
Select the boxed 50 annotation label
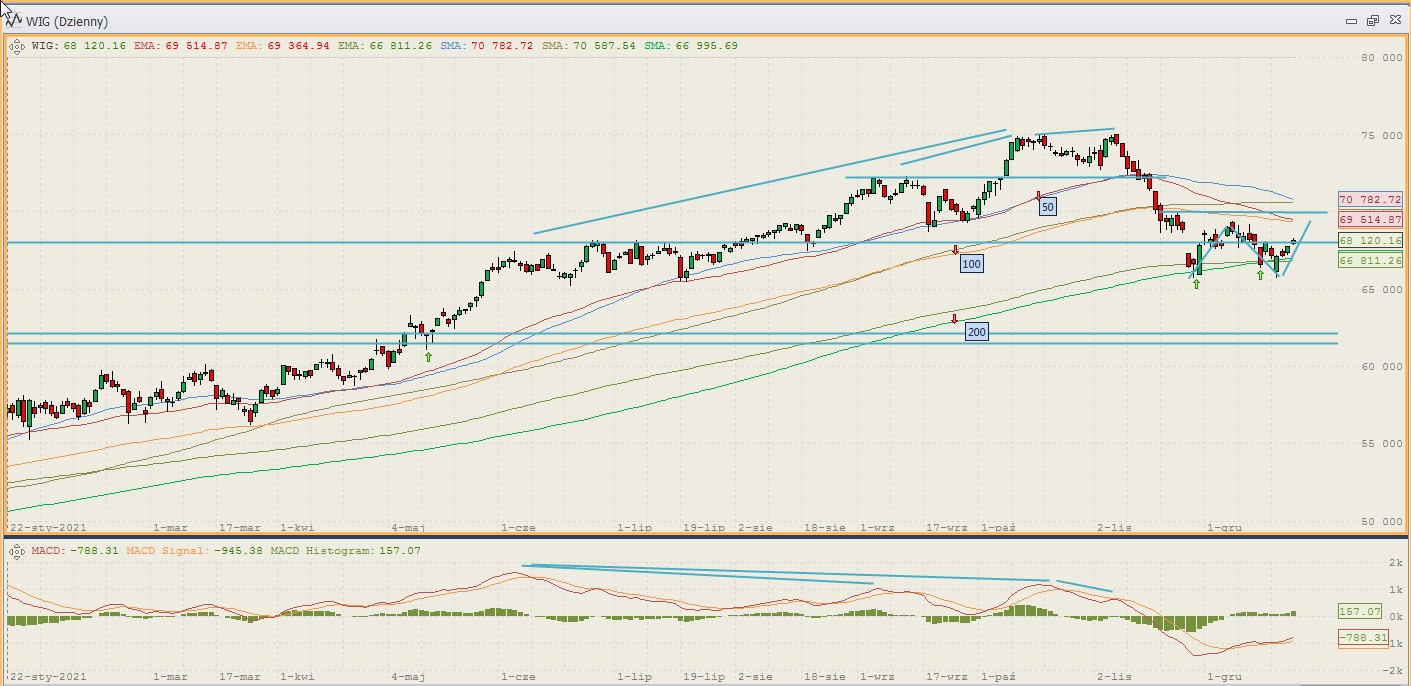(1048, 207)
